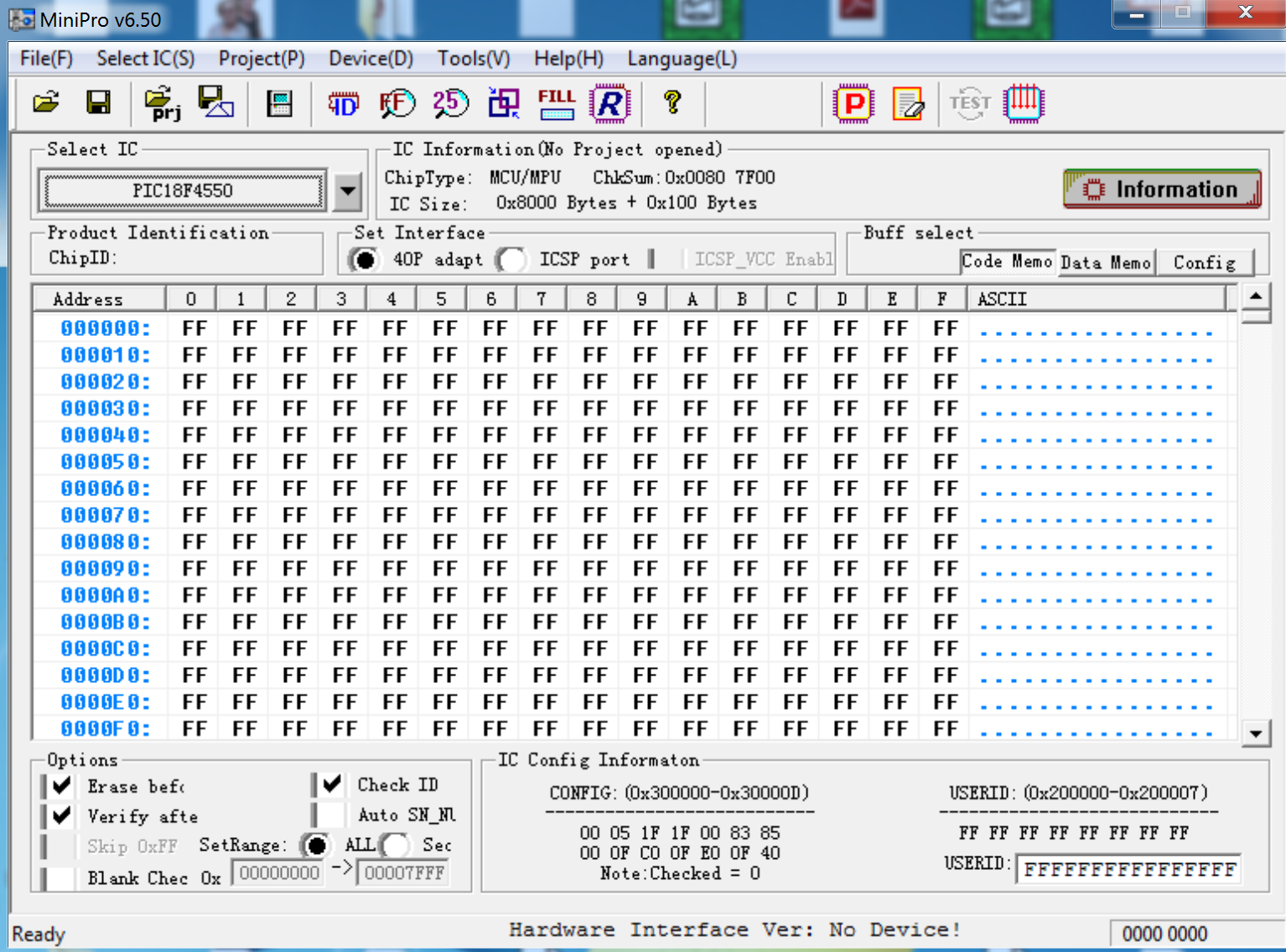This screenshot has width=1286, height=952.
Task: Click the TEST toolbar icon
Action: (x=970, y=103)
